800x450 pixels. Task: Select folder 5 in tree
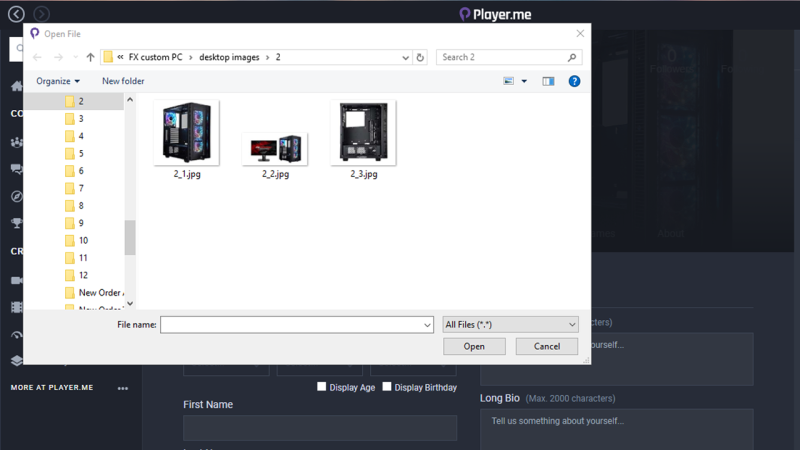74,154
